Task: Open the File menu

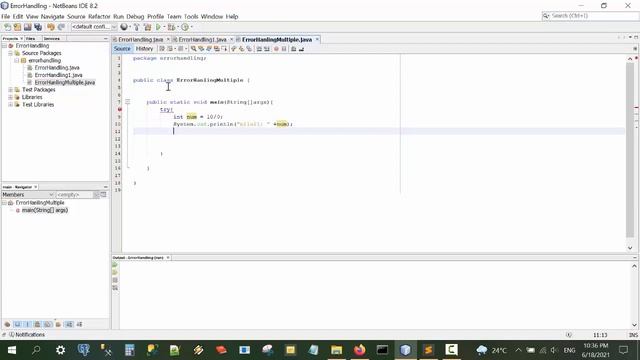Action: coord(5,17)
